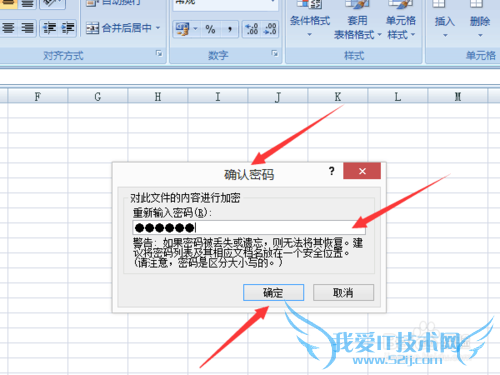
Task: Click the center align text icon
Action: (x=8, y=28)
